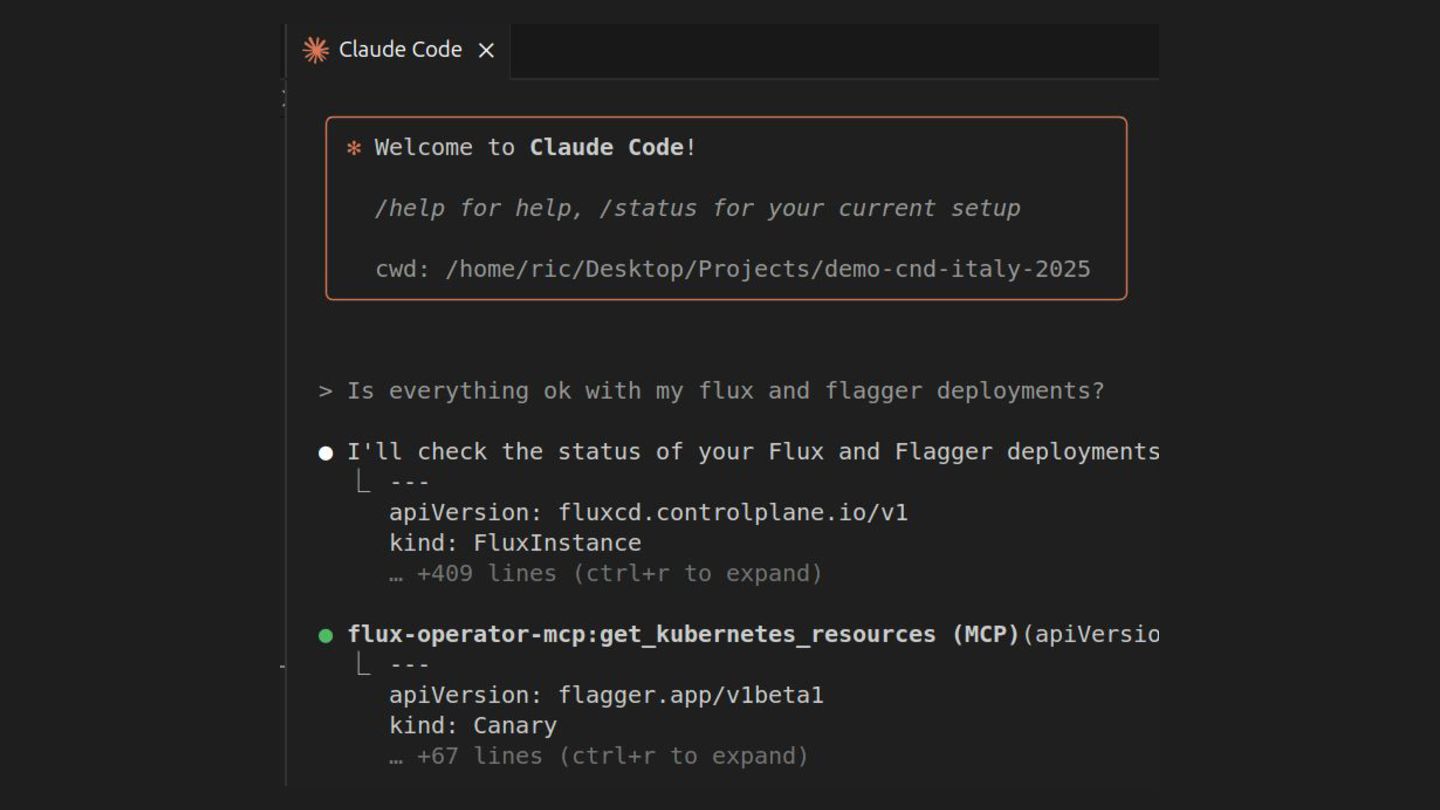1440x810 pixels.
Task: Click the white bullet beside "I'll check"
Action: [325, 453]
